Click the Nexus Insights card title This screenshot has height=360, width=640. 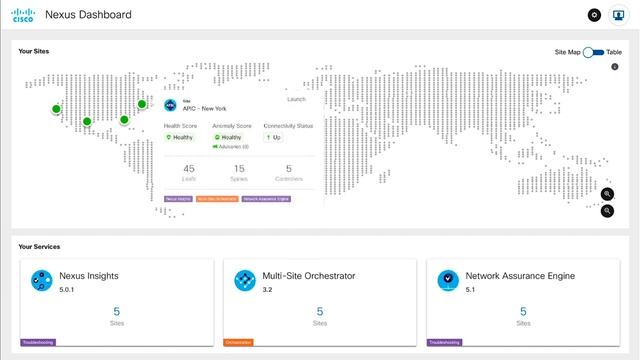[89, 276]
